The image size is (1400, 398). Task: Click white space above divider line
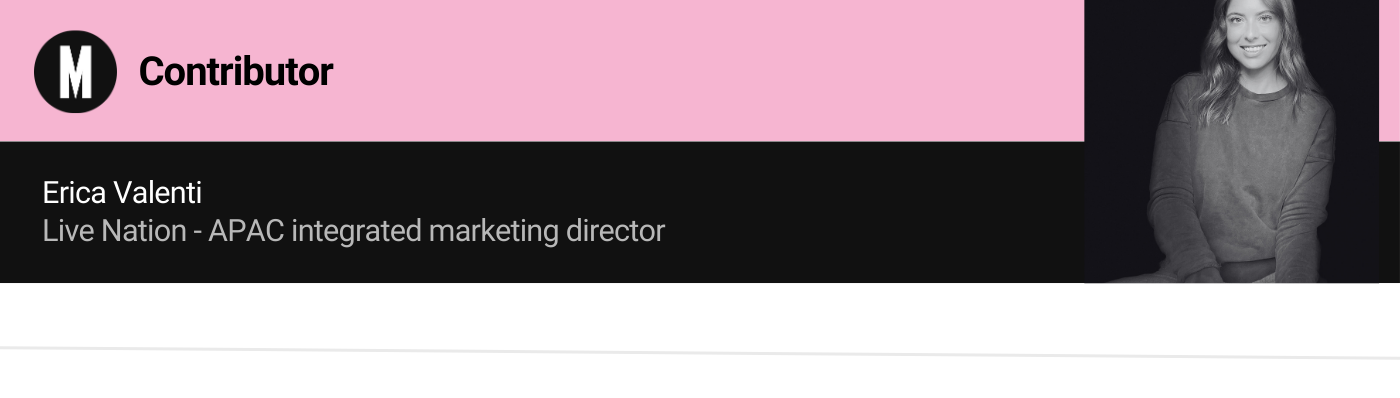[x=700, y=314]
